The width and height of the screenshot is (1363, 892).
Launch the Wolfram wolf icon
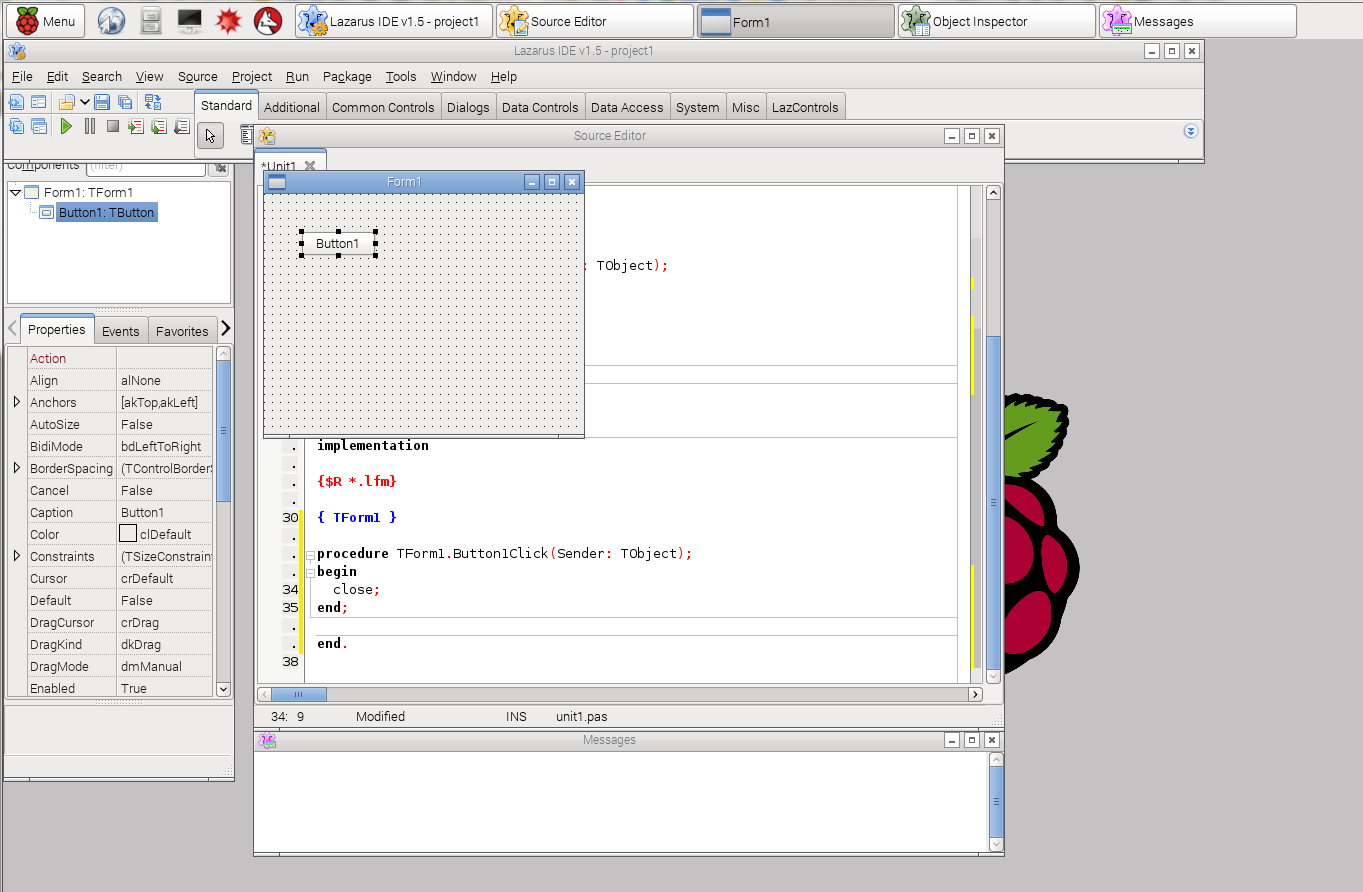tap(267, 21)
